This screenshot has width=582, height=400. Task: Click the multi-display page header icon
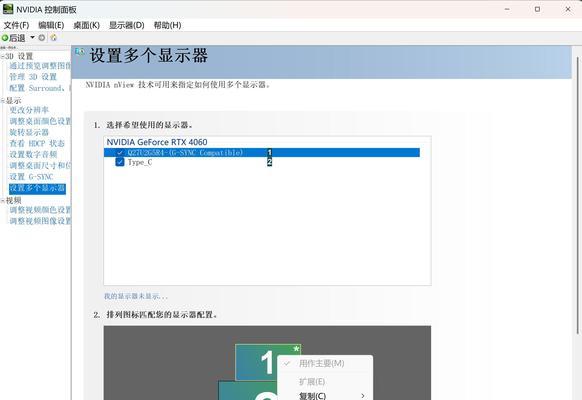[79, 52]
